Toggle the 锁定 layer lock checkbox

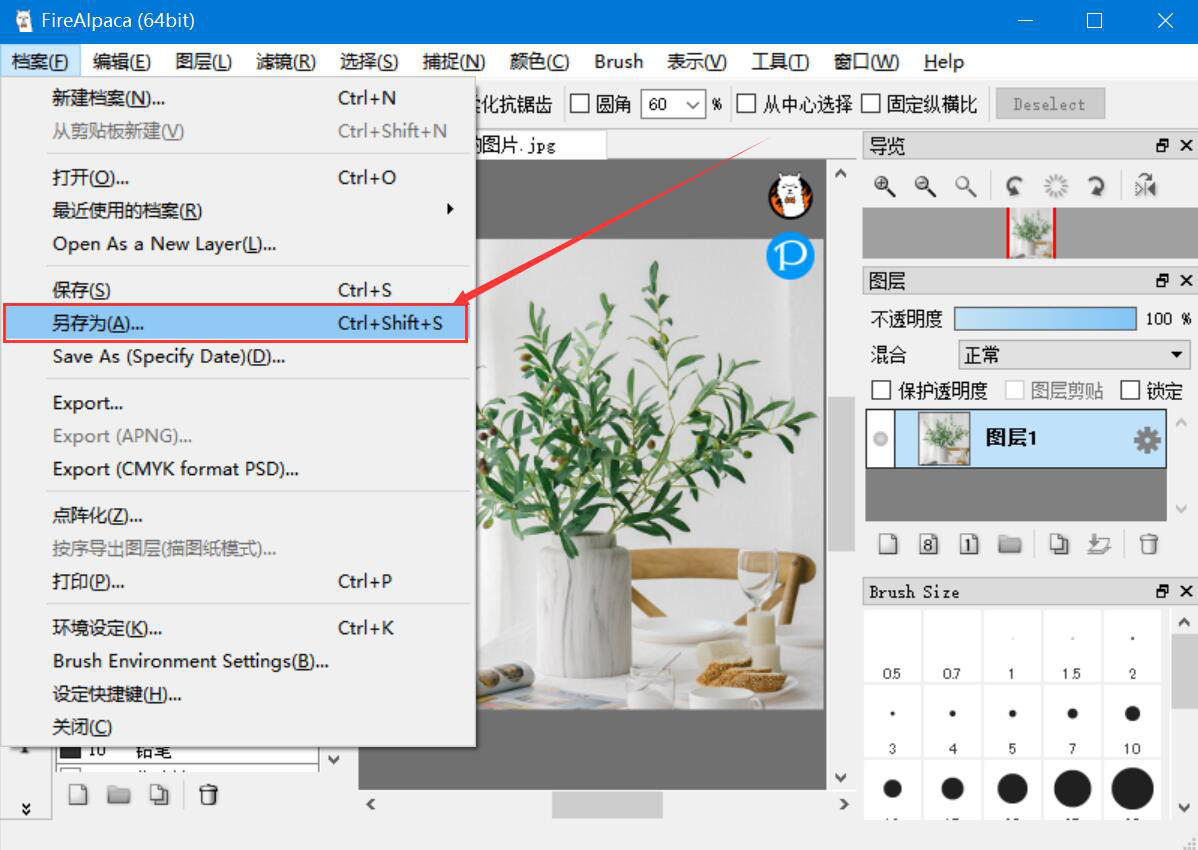1130,390
